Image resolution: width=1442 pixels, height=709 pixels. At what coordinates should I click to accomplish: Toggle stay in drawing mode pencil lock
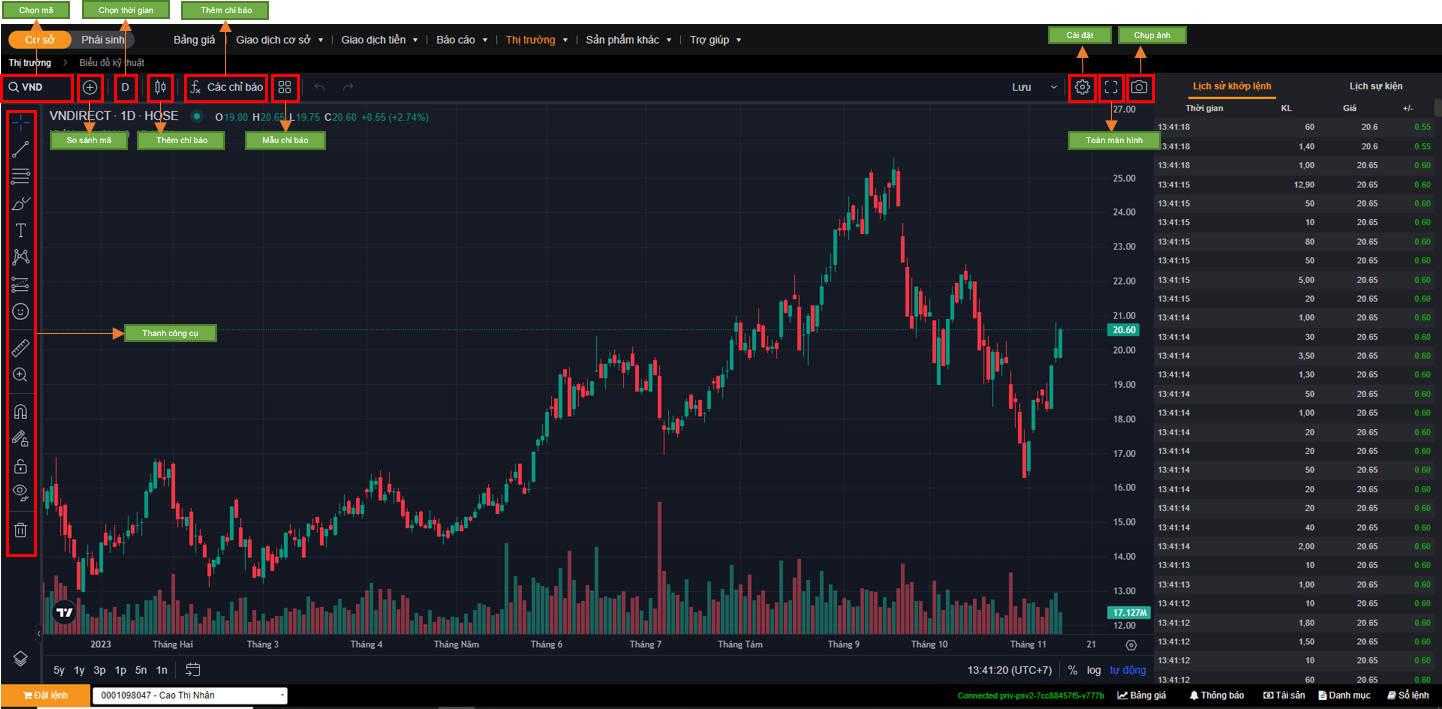coord(21,438)
